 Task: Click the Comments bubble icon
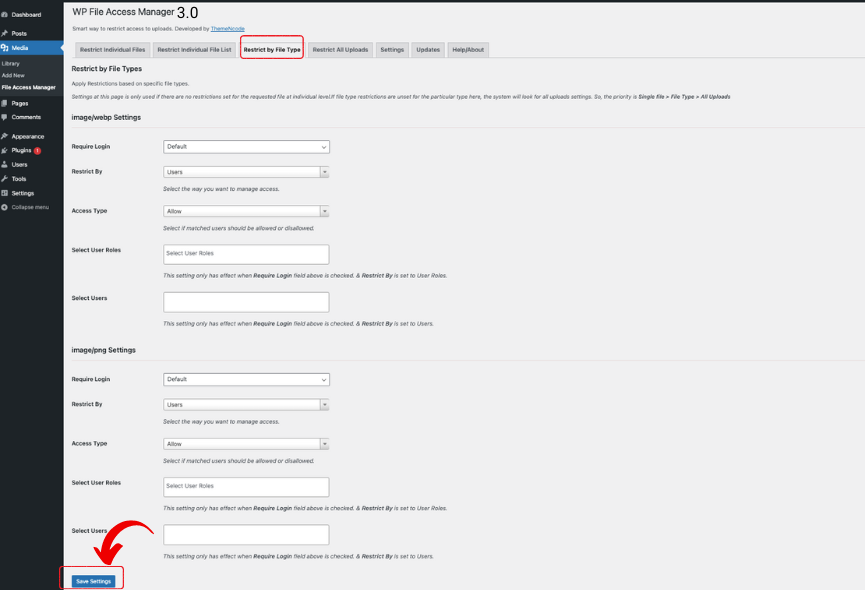click(4, 117)
